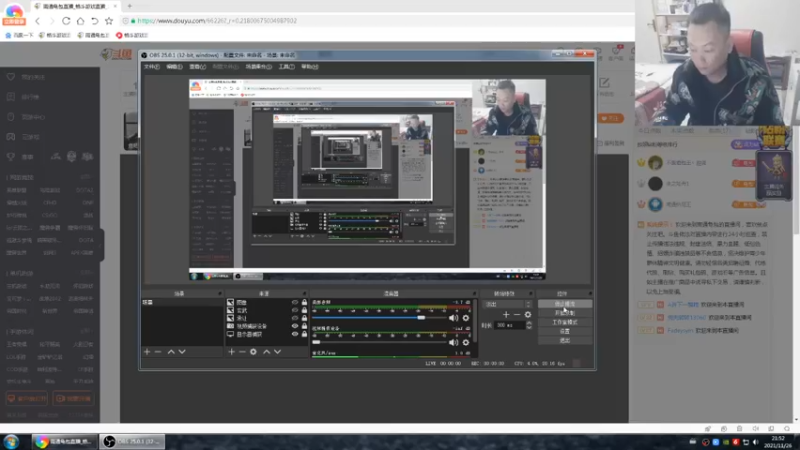800x450 pixels.
Task: Move scene down with Scenes panel down arrow
Action: pyautogui.click(x=182, y=352)
